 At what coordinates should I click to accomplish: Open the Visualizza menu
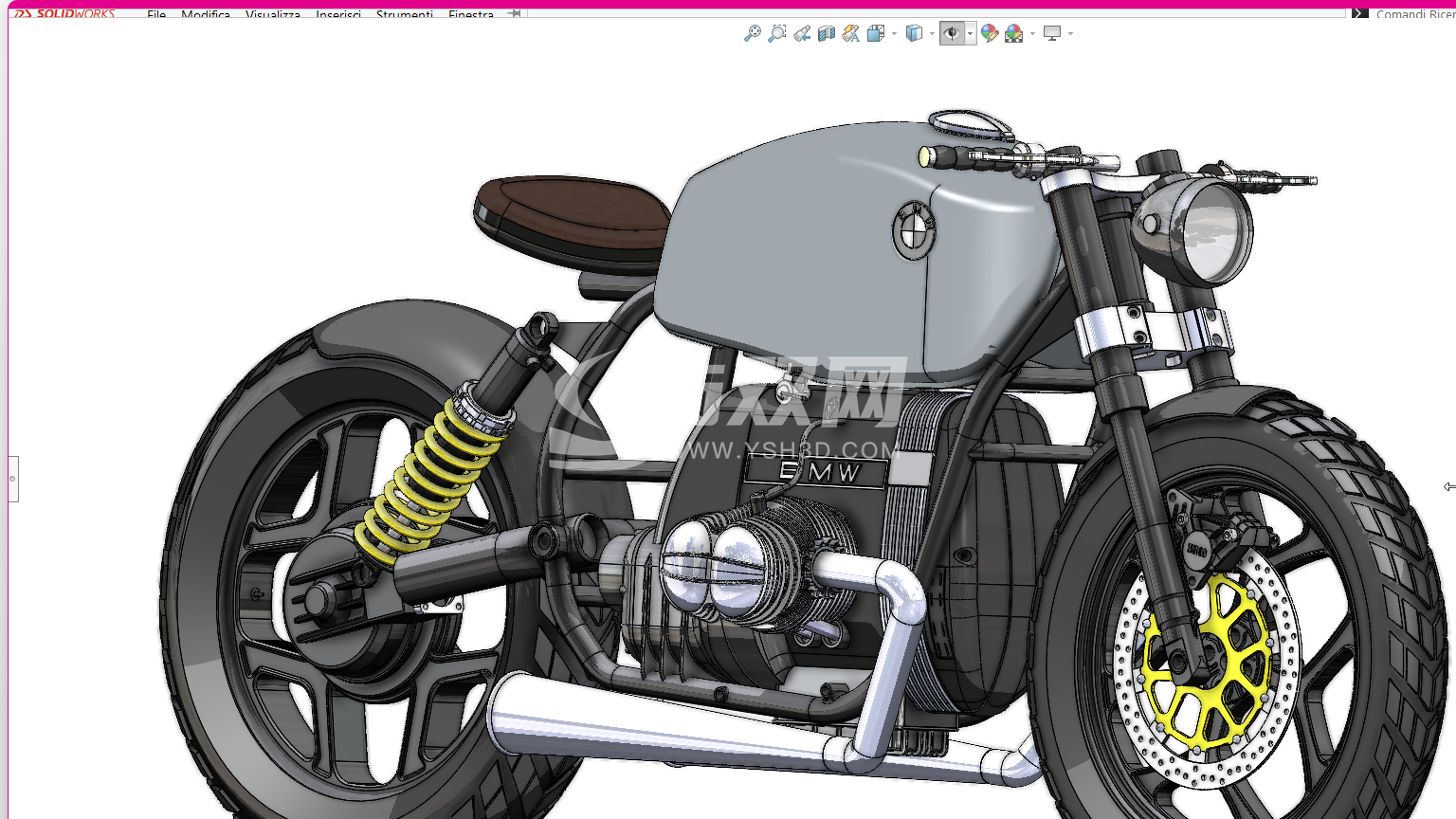(x=273, y=14)
